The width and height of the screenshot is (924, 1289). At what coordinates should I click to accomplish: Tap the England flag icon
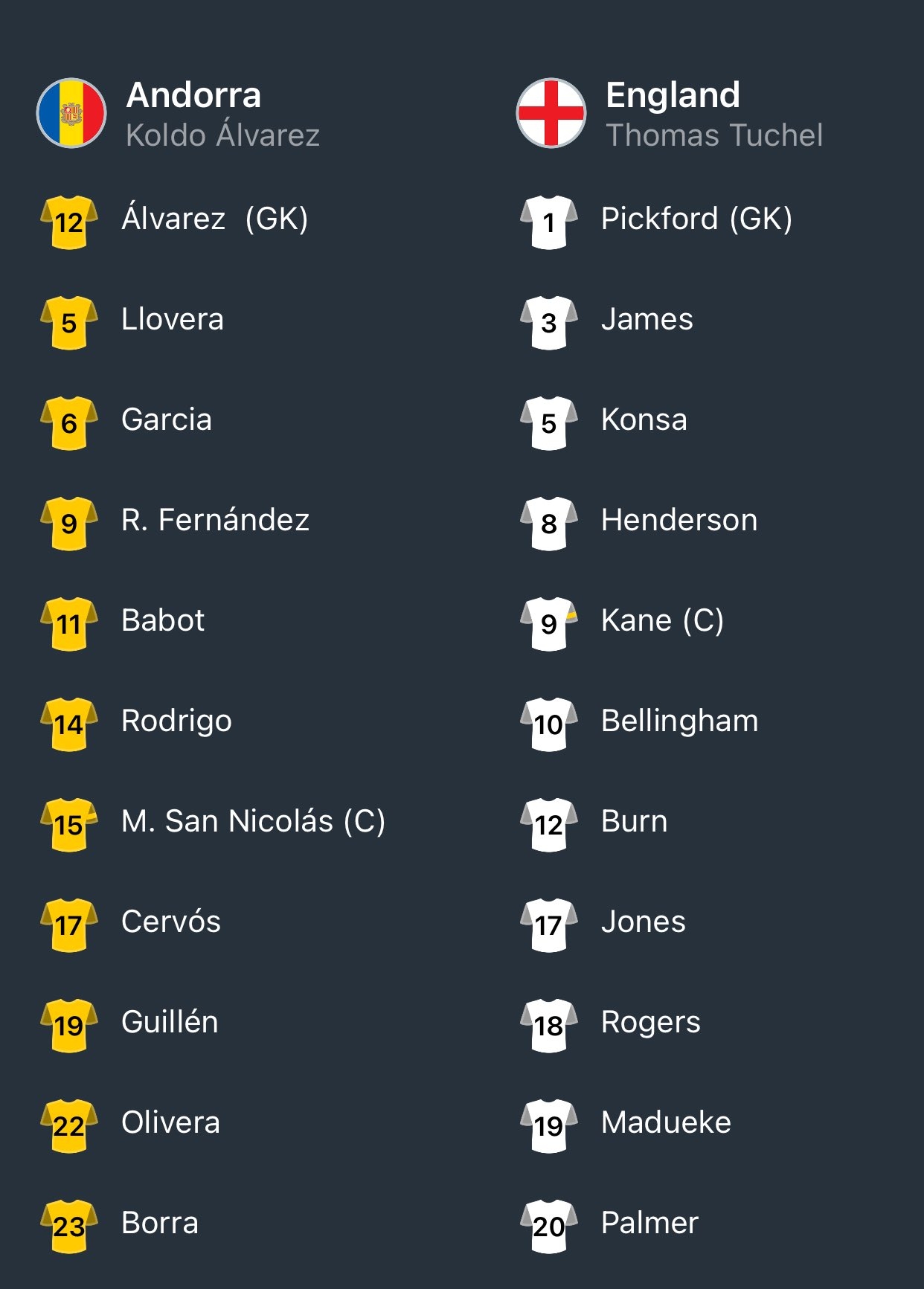pos(551,113)
